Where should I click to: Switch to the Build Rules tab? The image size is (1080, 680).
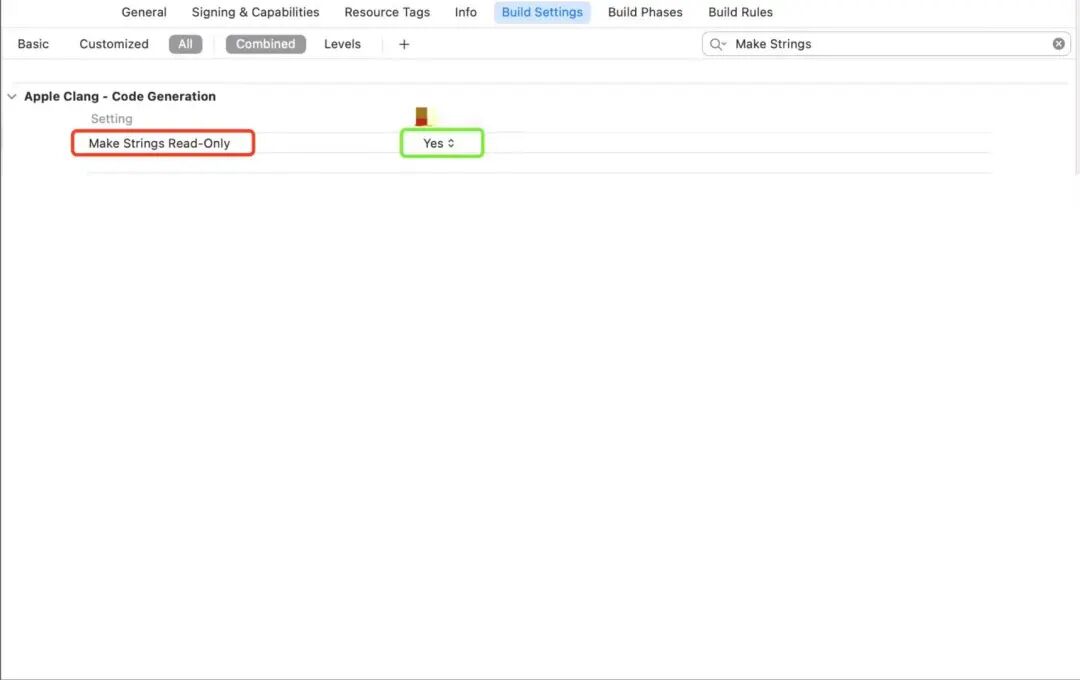tap(740, 12)
